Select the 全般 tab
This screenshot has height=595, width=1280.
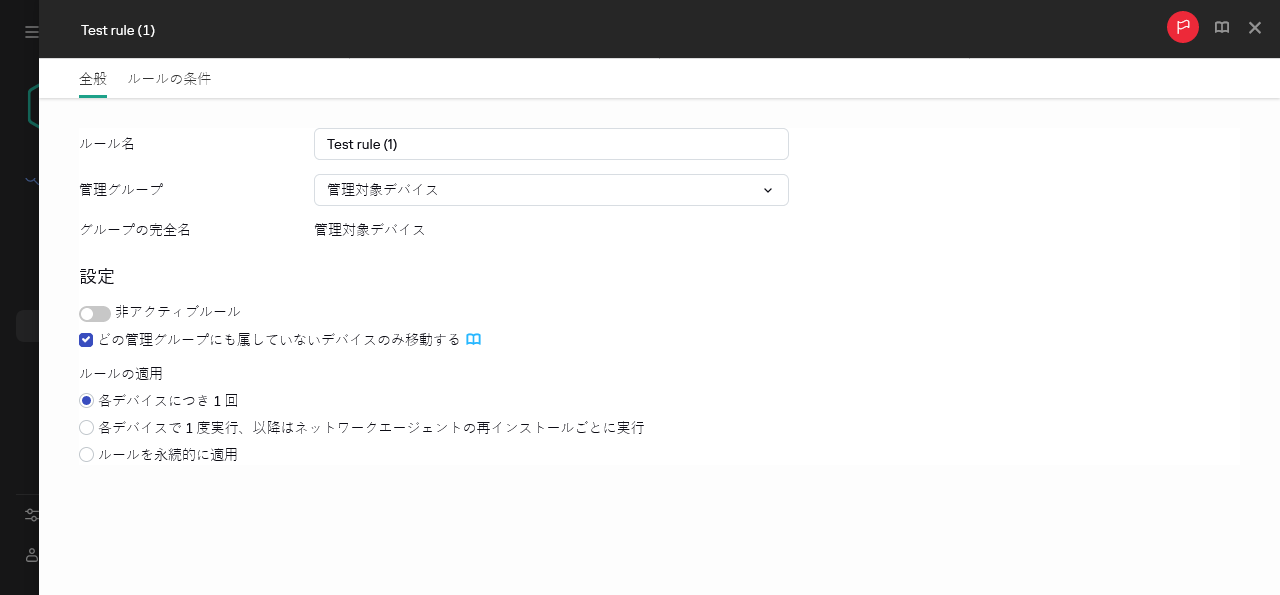pyautogui.click(x=93, y=78)
